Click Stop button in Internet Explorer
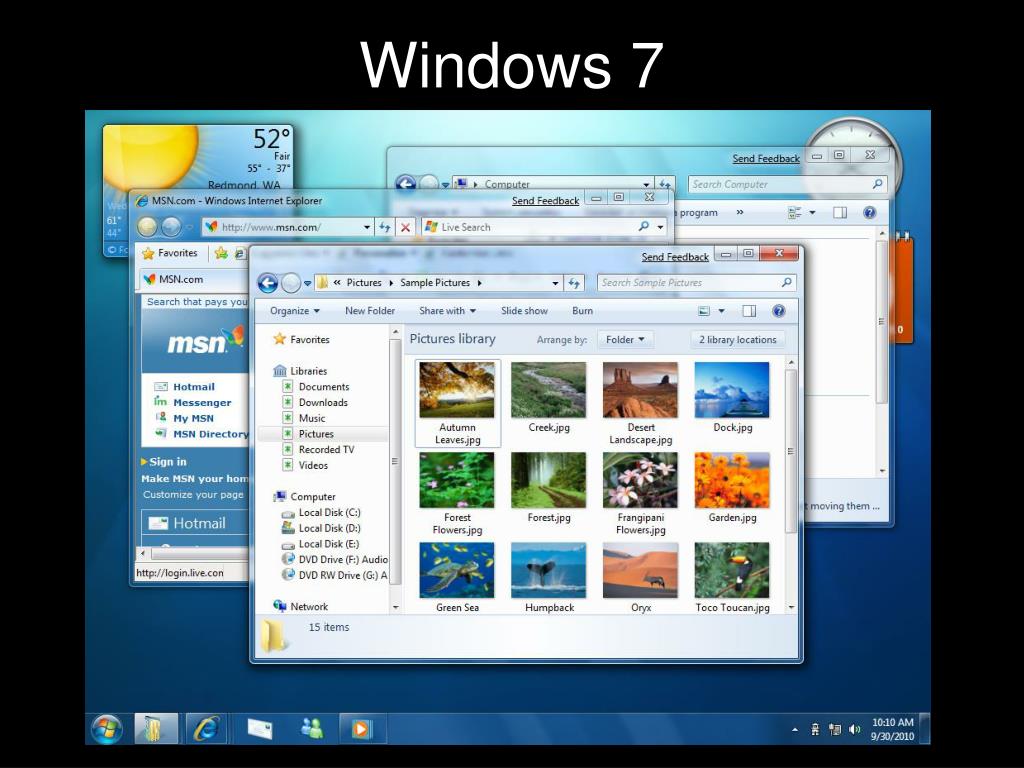This screenshot has width=1024, height=768. pyautogui.click(x=406, y=227)
